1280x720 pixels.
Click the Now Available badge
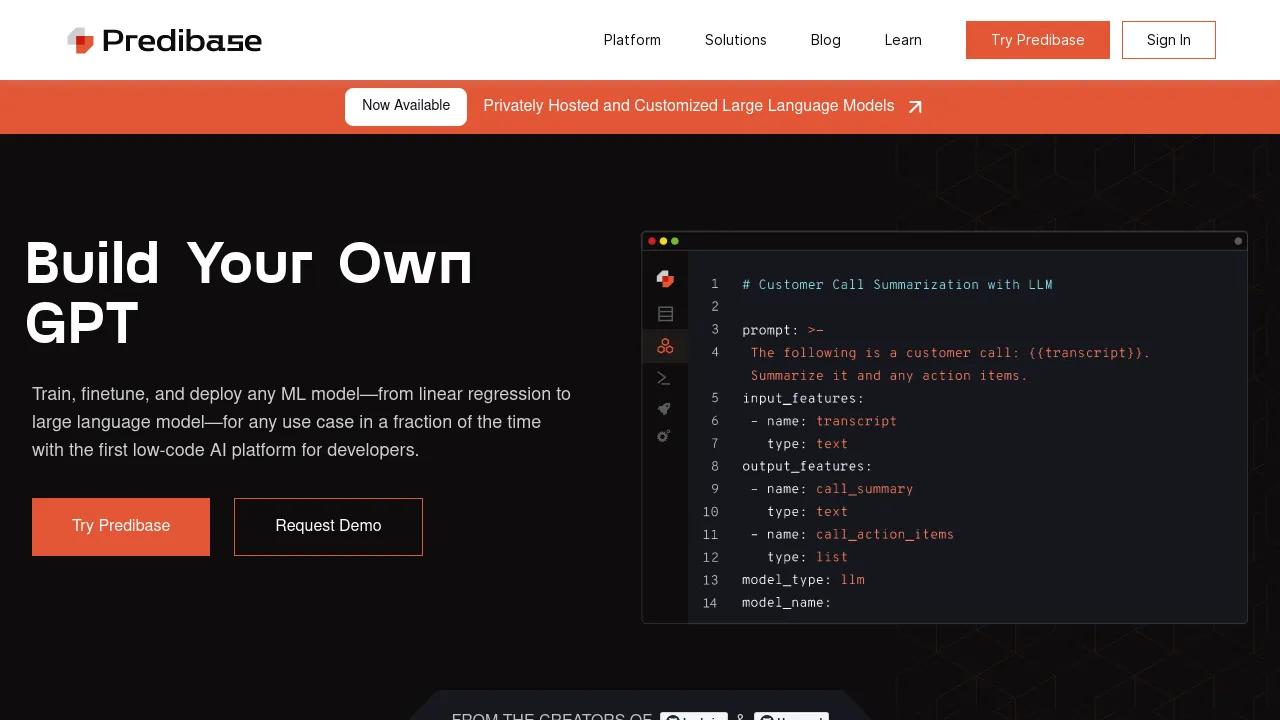406,107
